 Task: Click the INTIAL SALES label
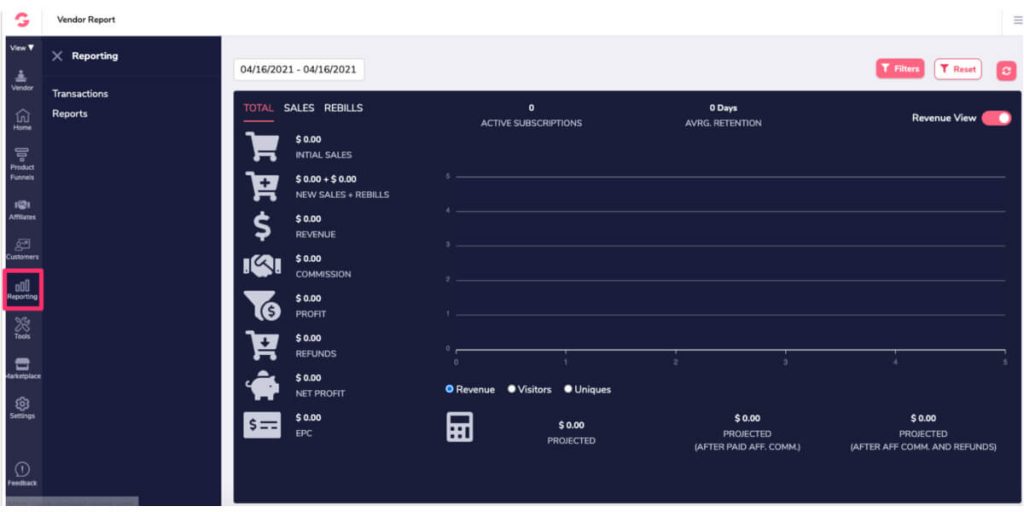click(323, 155)
